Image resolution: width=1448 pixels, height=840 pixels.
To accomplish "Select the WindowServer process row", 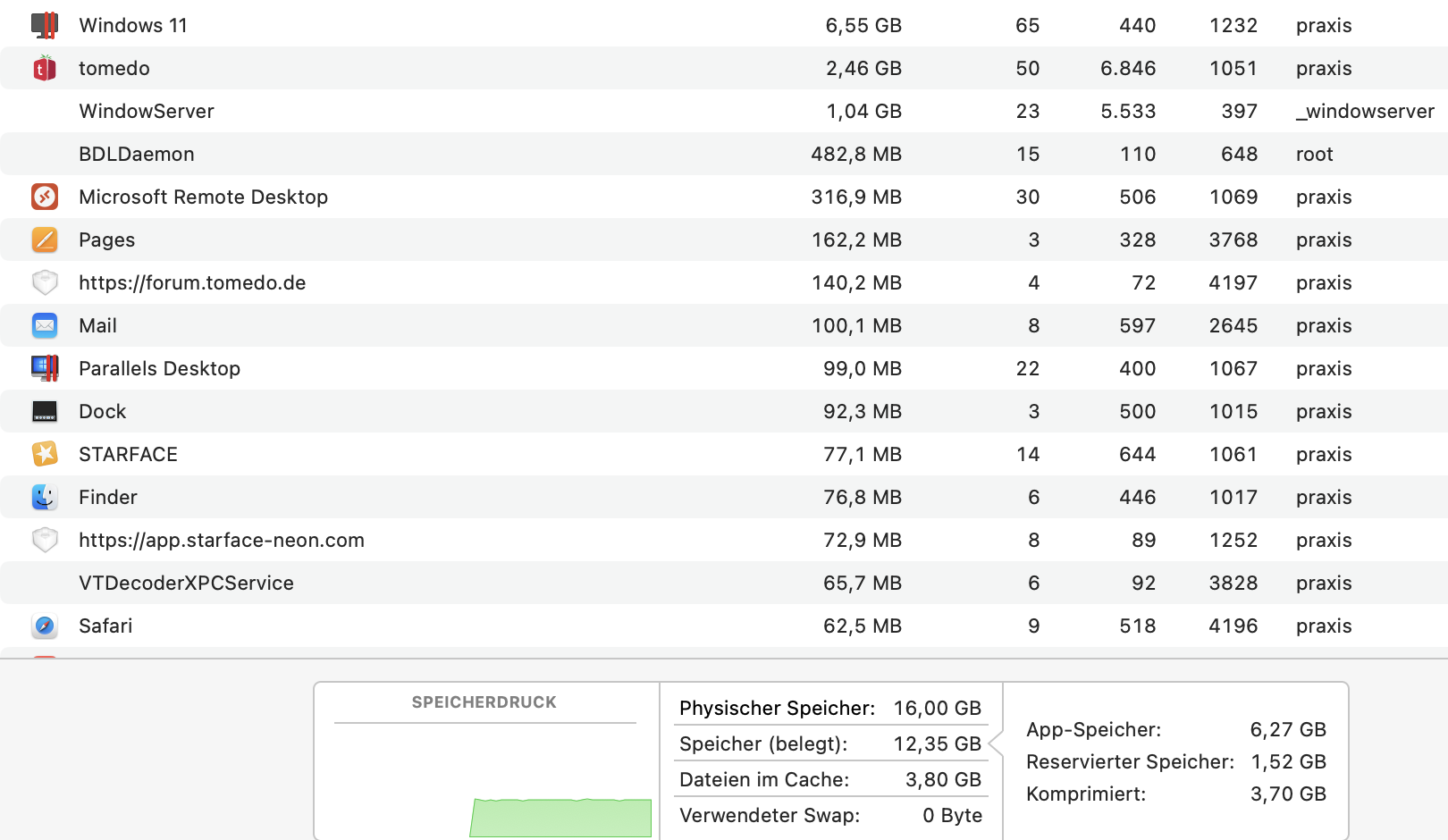I will click(x=724, y=111).
